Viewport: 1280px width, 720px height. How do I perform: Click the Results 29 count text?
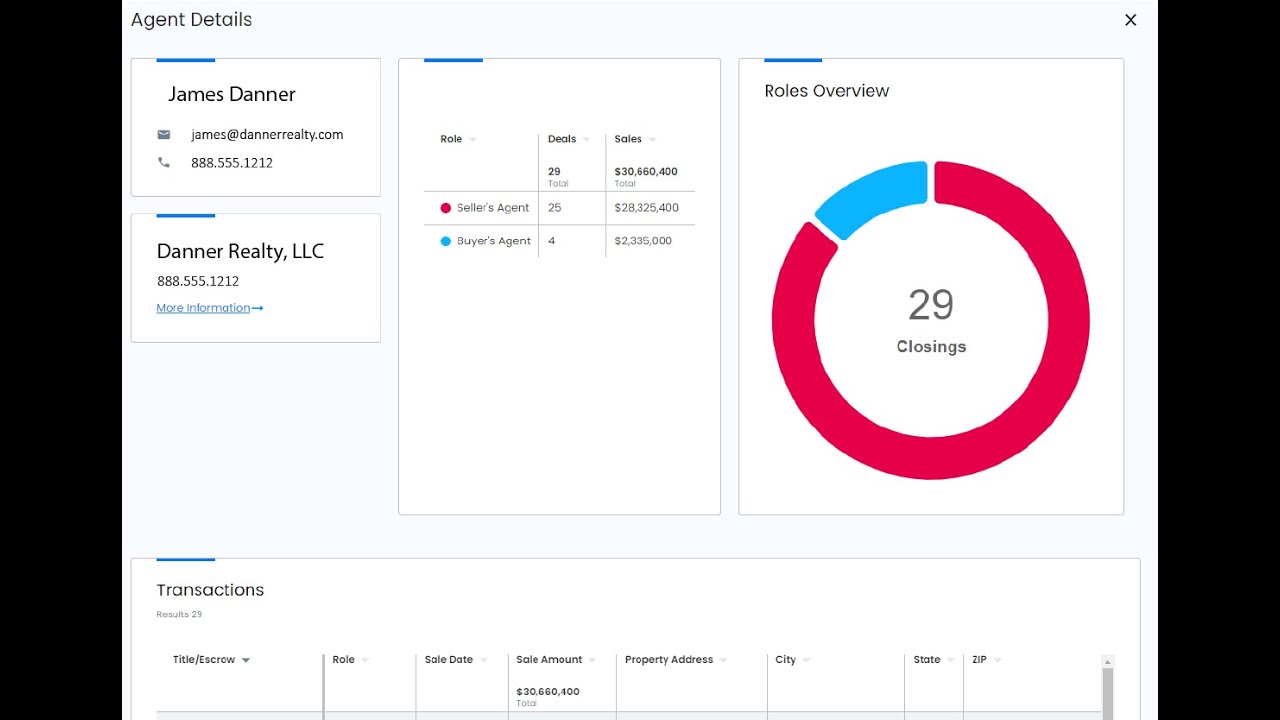click(179, 614)
